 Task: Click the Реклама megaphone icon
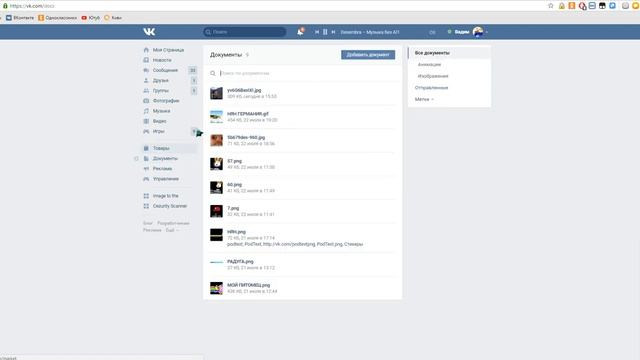(x=146, y=169)
